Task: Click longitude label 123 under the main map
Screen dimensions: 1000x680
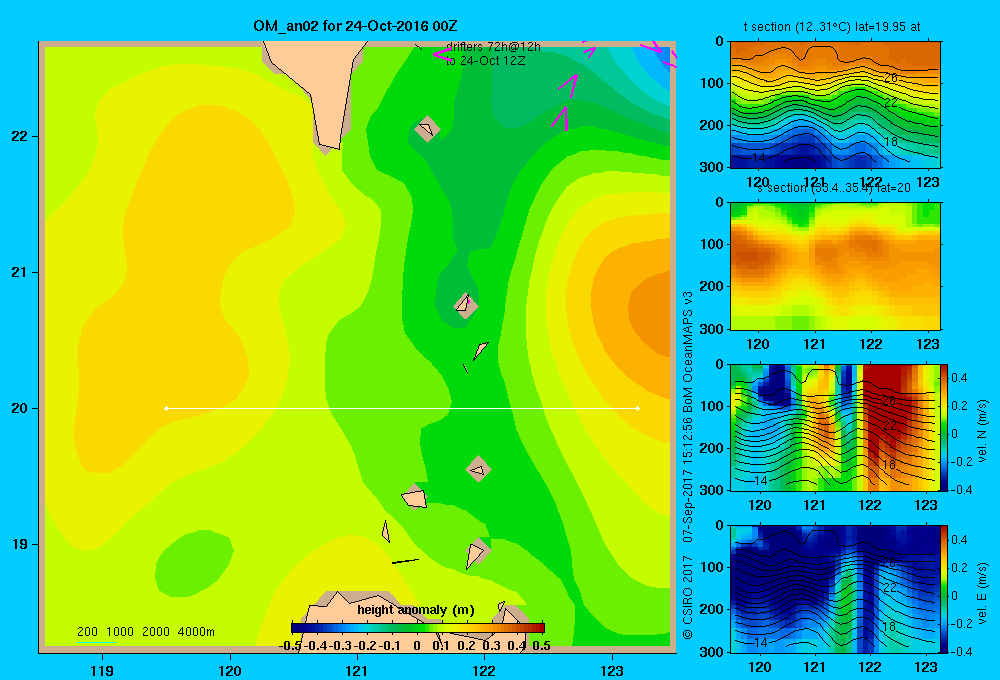Action: 612,671
